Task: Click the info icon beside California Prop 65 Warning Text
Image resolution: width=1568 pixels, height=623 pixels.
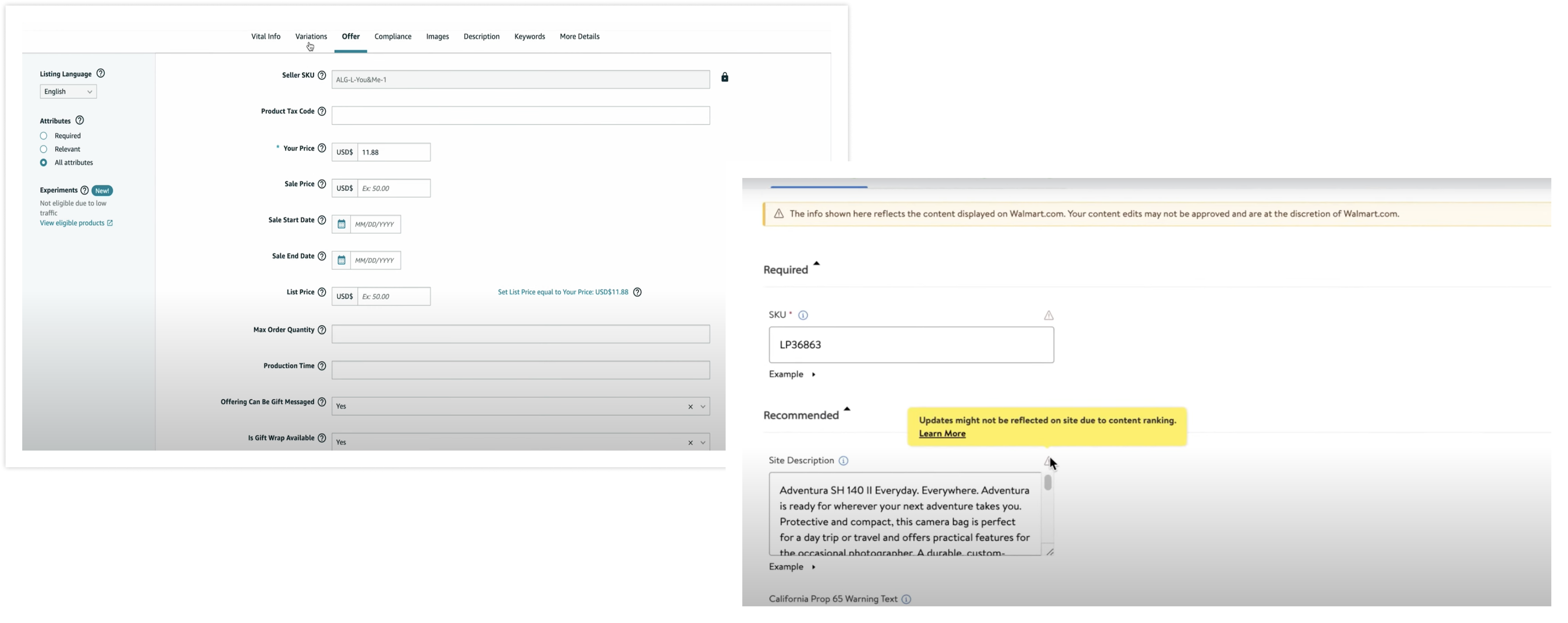Action: coord(906,599)
